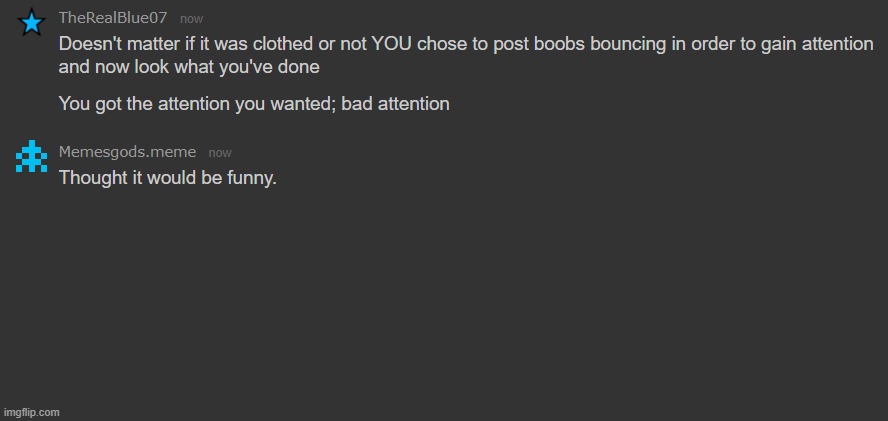Click the imgflip.com watermark
This screenshot has width=888, height=421.
tap(32, 412)
